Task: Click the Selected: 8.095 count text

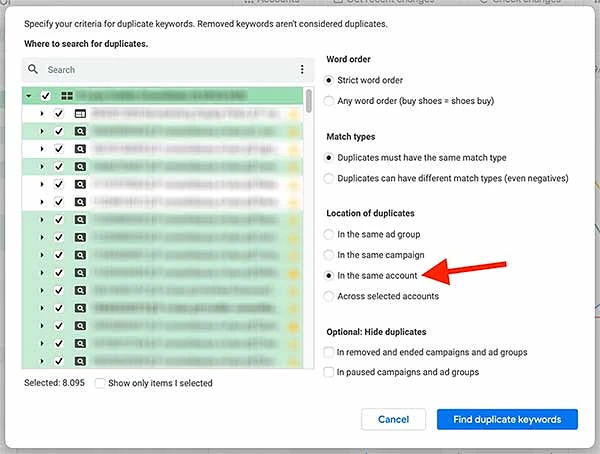Action: pos(54,383)
